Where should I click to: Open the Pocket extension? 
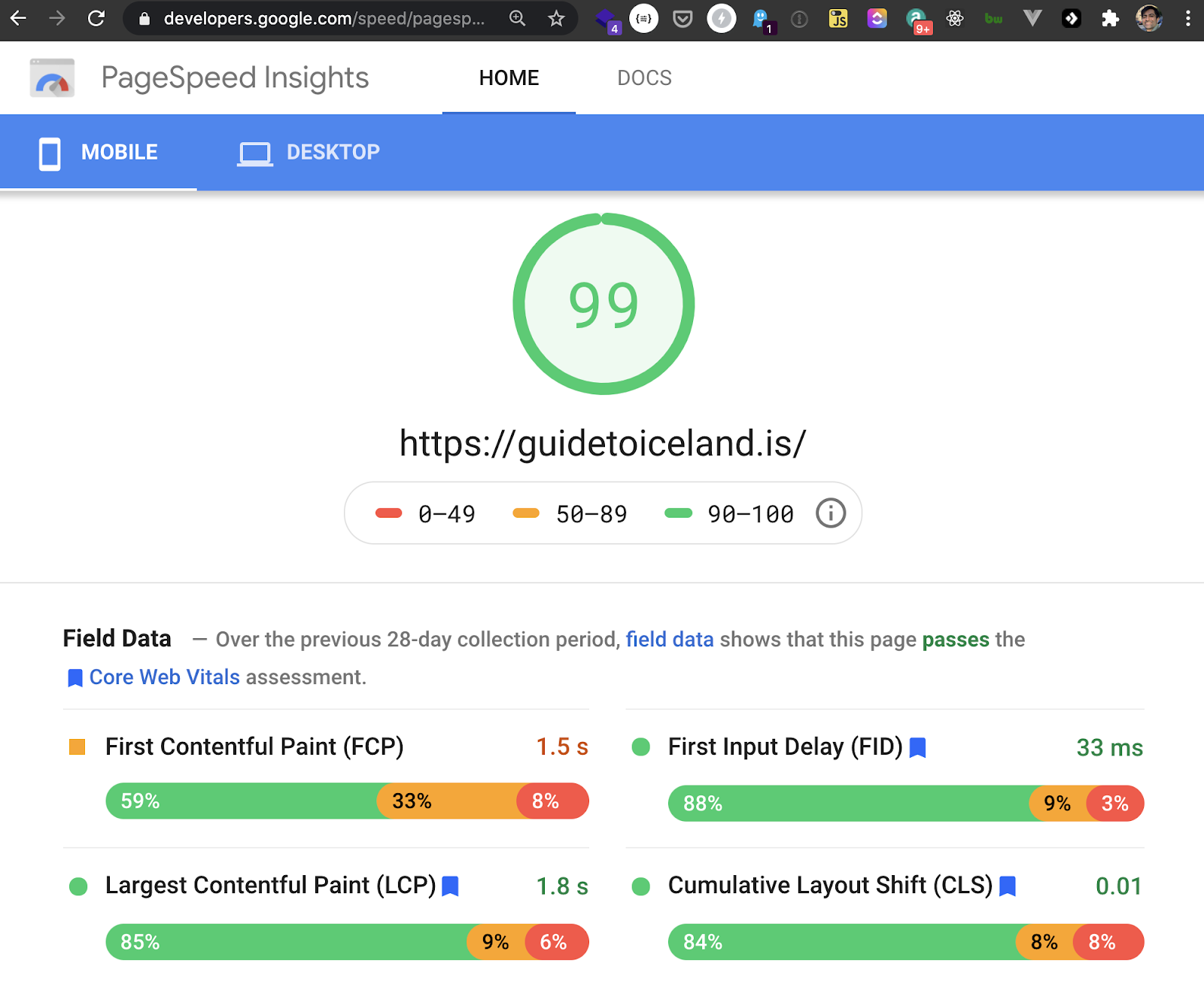coord(683,18)
